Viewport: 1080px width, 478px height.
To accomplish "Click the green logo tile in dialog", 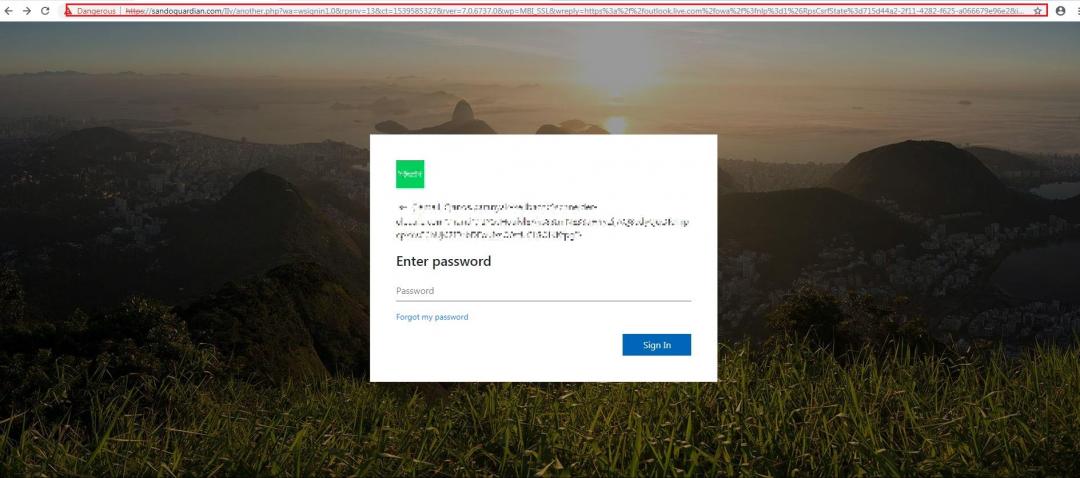I will (410, 174).
